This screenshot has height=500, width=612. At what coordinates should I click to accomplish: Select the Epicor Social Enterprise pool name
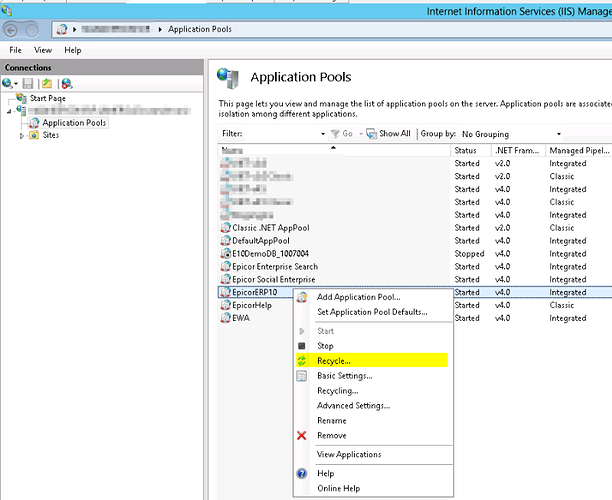pyautogui.click(x=274, y=279)
